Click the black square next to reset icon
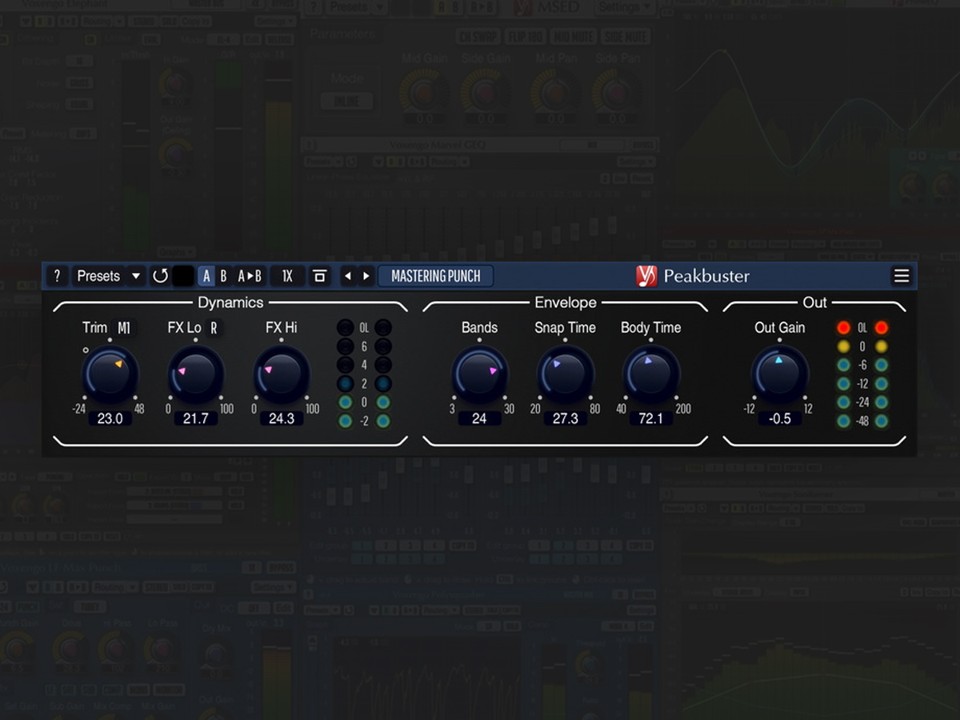Viewport: 960px width, 720px height. 184,276
